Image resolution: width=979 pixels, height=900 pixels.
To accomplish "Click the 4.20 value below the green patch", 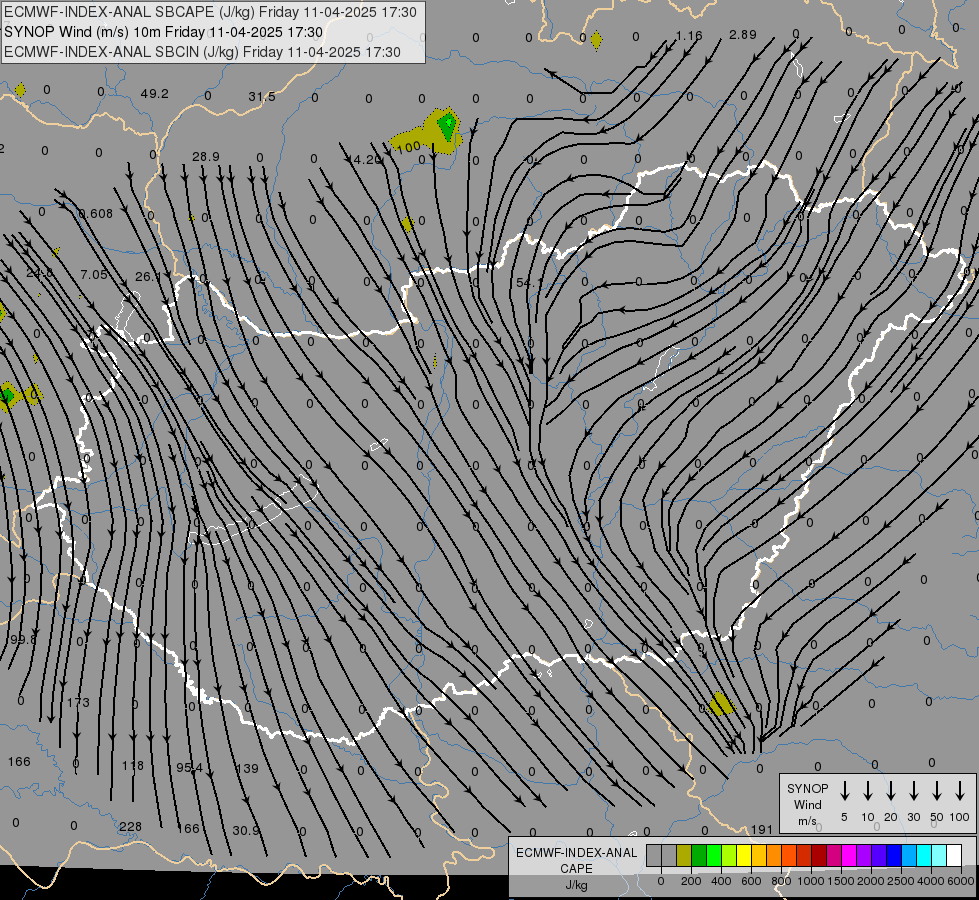I will pos(367,159).
